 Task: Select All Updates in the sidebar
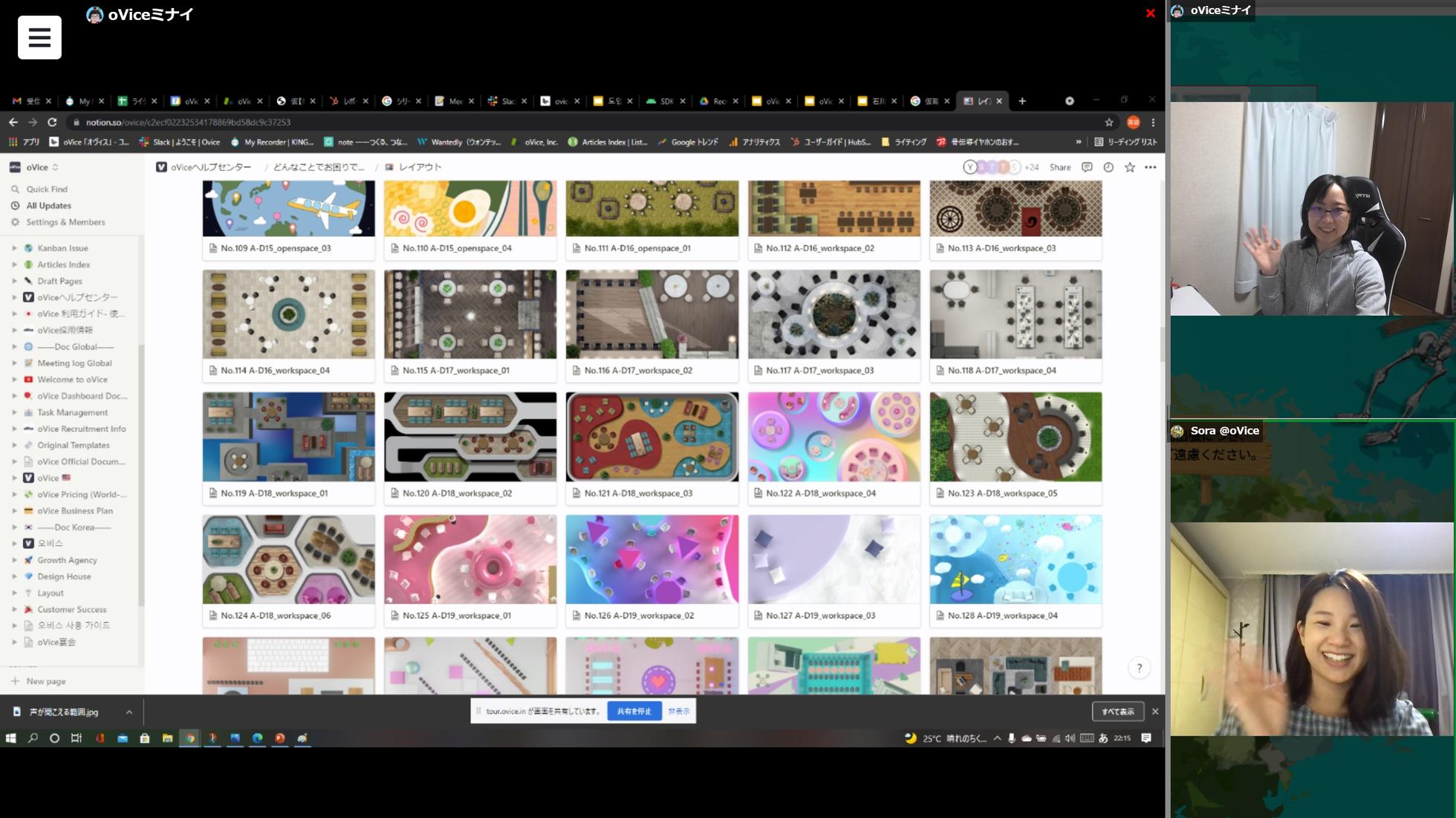48,206
